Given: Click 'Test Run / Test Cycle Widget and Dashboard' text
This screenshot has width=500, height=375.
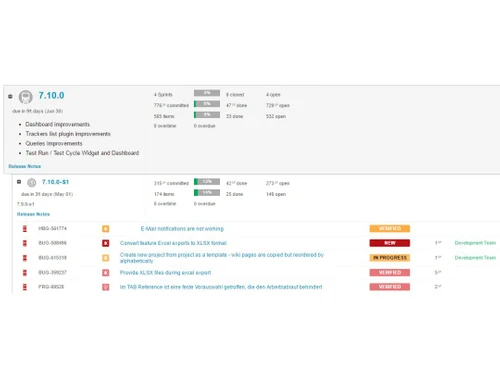Looking at the screenshot, I should click(82, 153).
